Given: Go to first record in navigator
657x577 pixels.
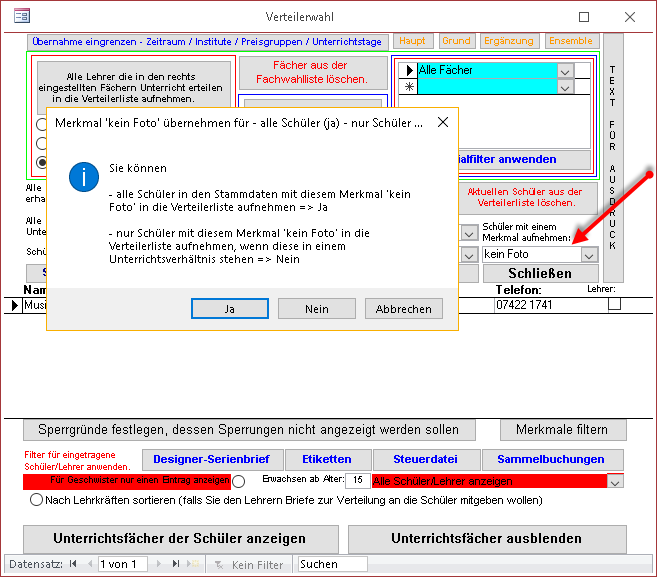Looking at the screenshot, I should click(x=72, y=565).
